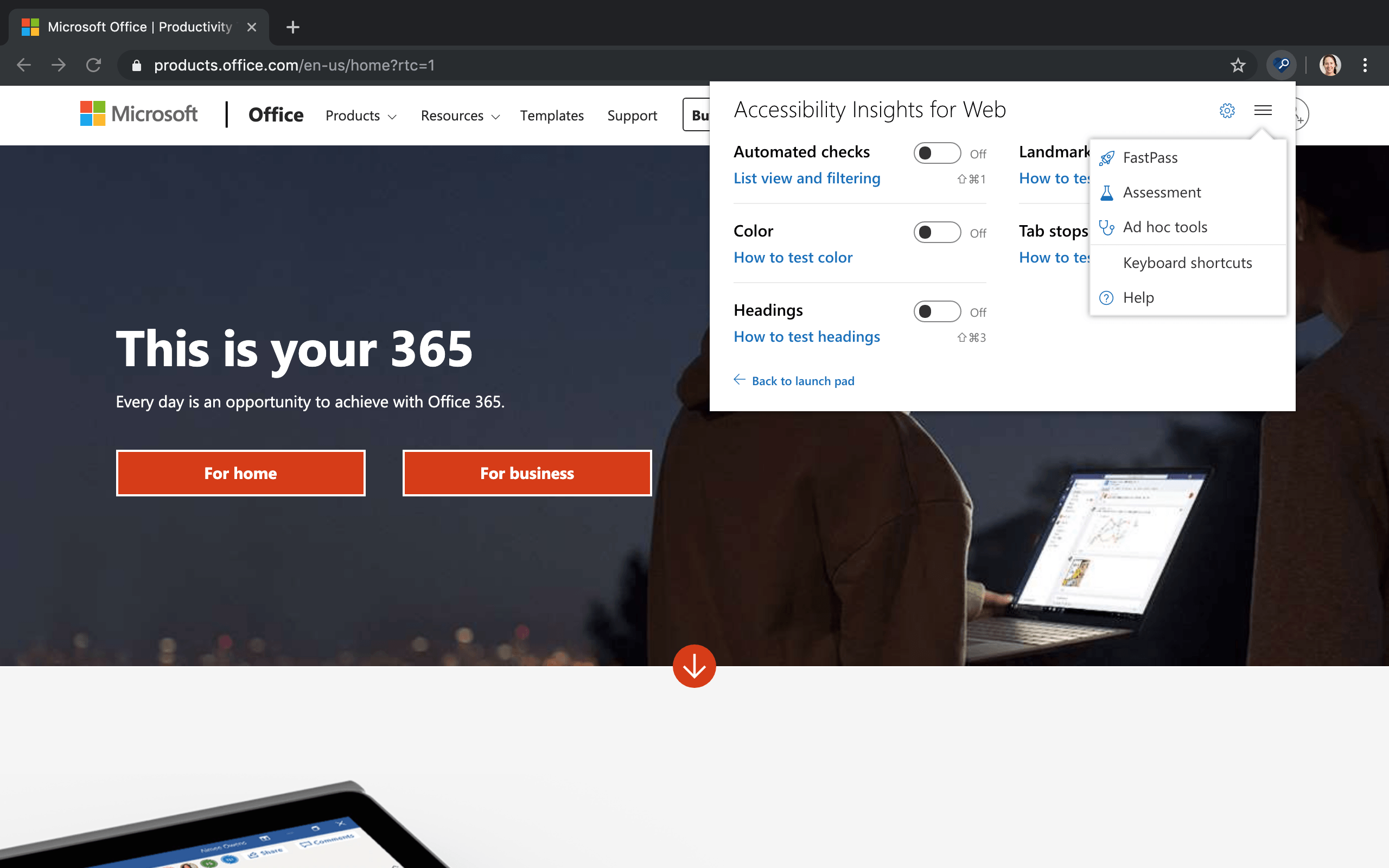1389x868 pixels.
Task: Toggle the Color switch off
Action: point(935,231)
